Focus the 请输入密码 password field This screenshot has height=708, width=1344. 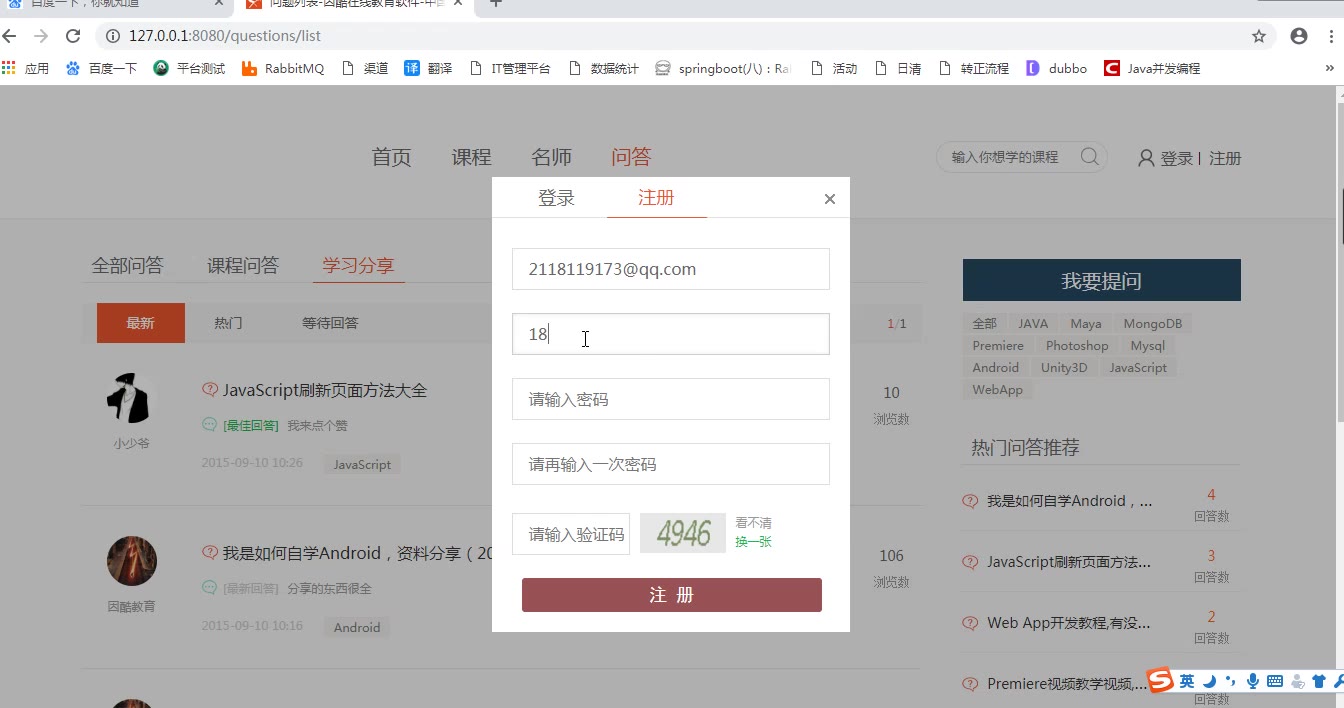(671, 399)
